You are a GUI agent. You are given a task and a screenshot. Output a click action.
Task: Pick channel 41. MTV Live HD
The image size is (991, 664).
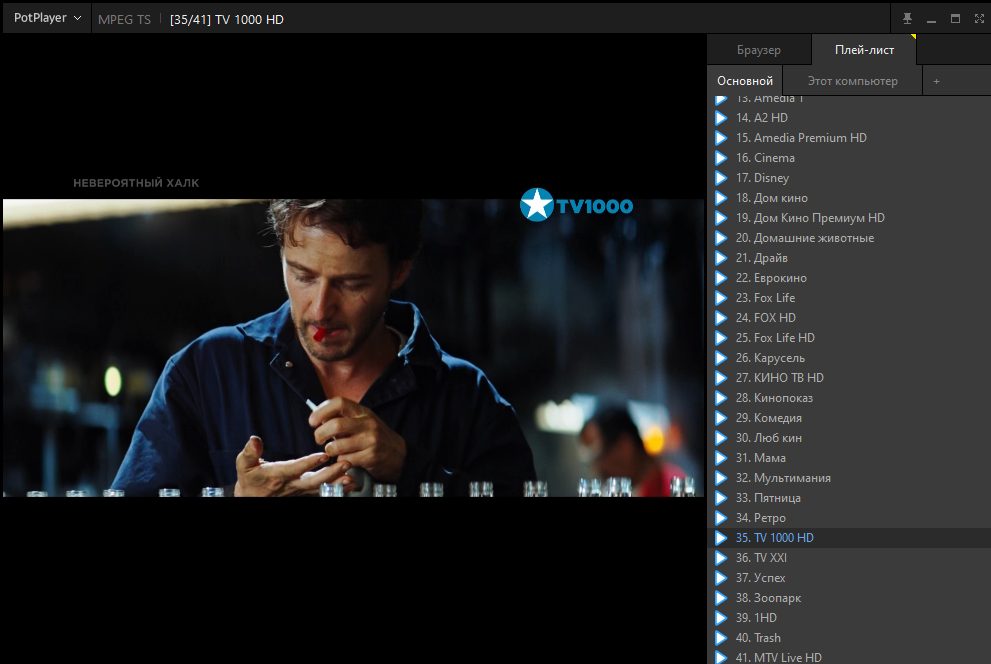(849, 658)
